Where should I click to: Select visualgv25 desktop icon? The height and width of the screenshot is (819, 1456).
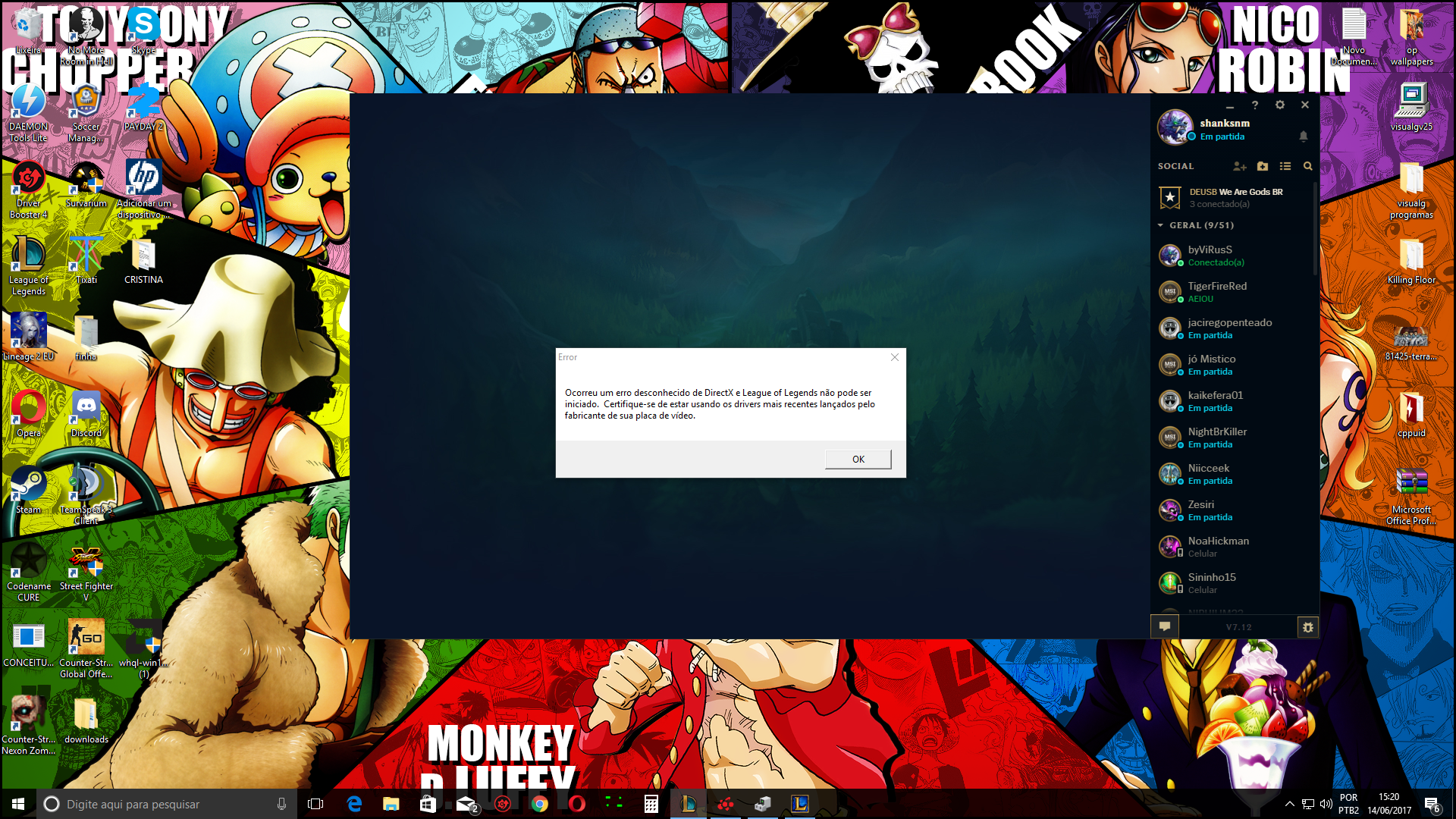point(1411,107)
